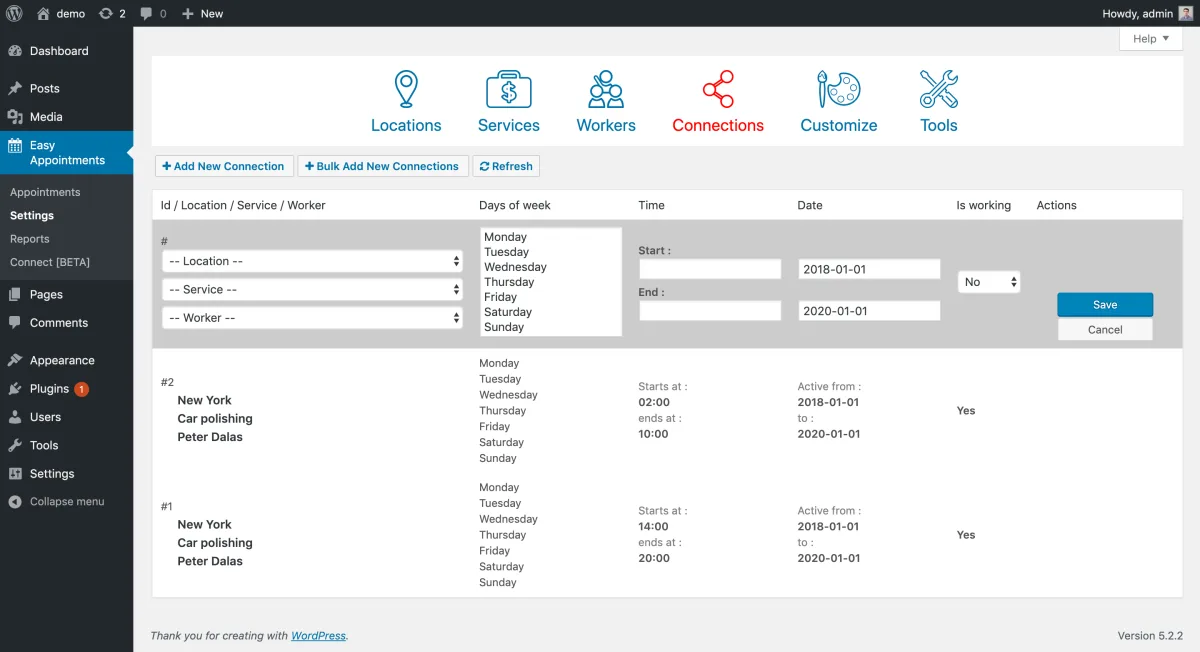The width and height of the screenshot is (1200, 652).
Task: Open the Plugins menu label
Action: click(49, 389)
